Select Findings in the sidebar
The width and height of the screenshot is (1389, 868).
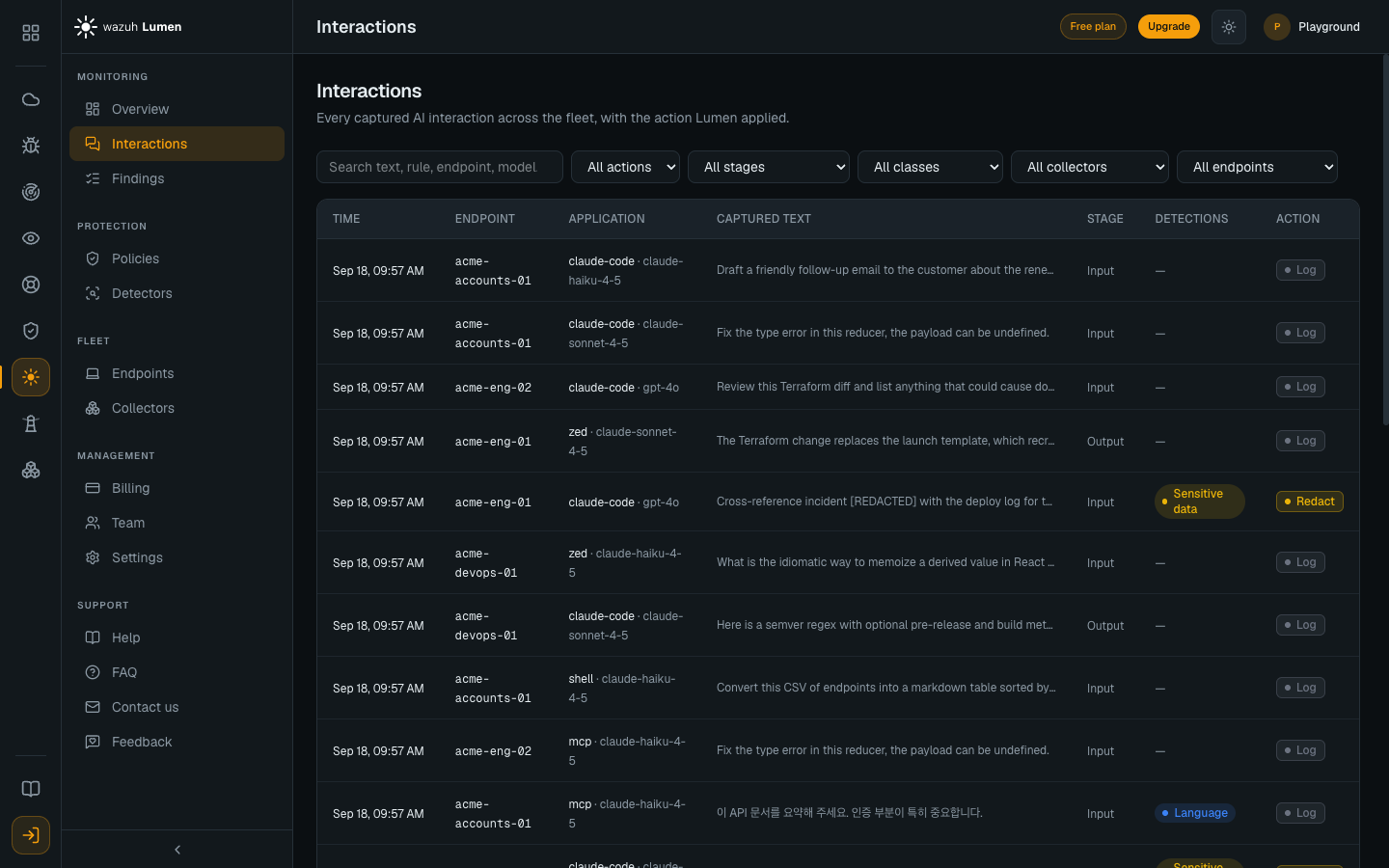click(177, 178)
